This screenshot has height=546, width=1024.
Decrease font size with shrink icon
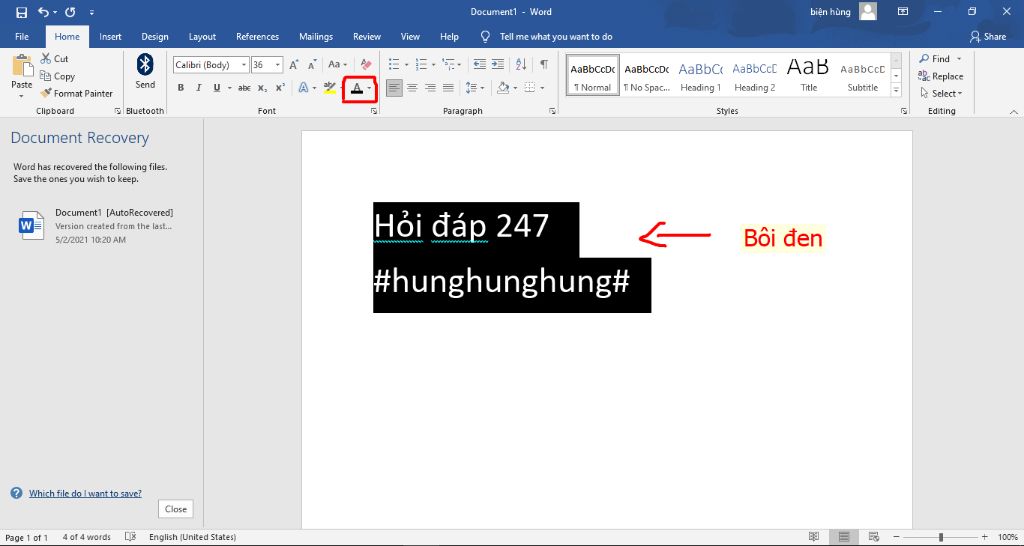coord(312,65)
